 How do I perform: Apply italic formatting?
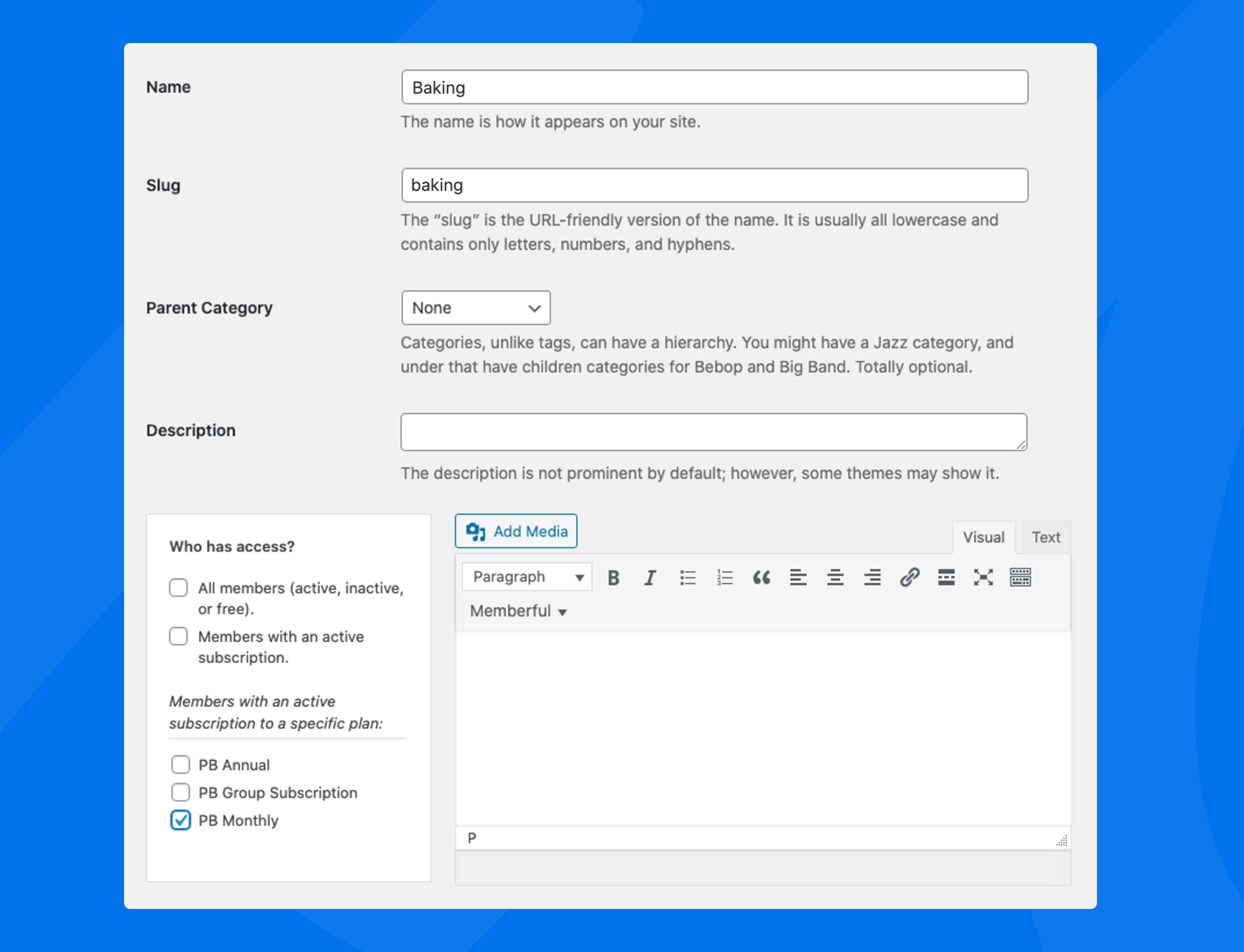[650, 577]
